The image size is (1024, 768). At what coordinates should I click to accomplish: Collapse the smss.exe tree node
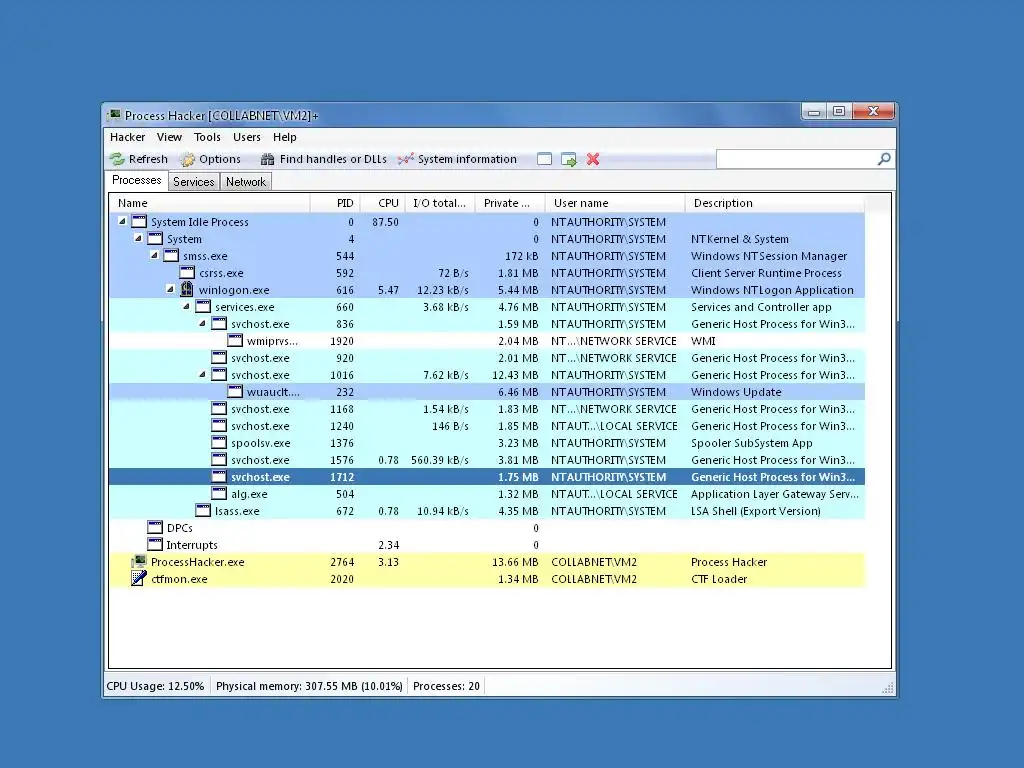click(x=154, y=255)
